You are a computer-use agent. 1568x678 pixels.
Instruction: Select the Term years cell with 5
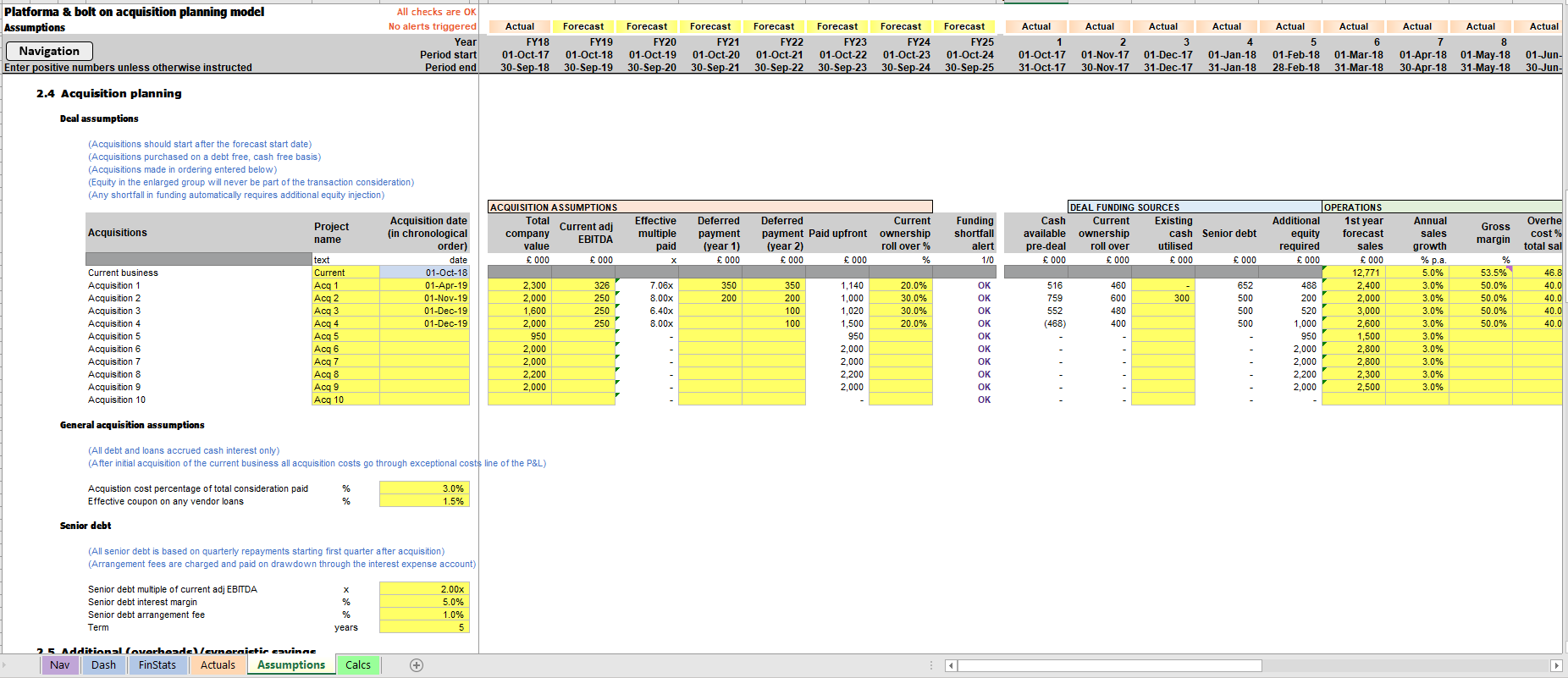click(424, 627)
